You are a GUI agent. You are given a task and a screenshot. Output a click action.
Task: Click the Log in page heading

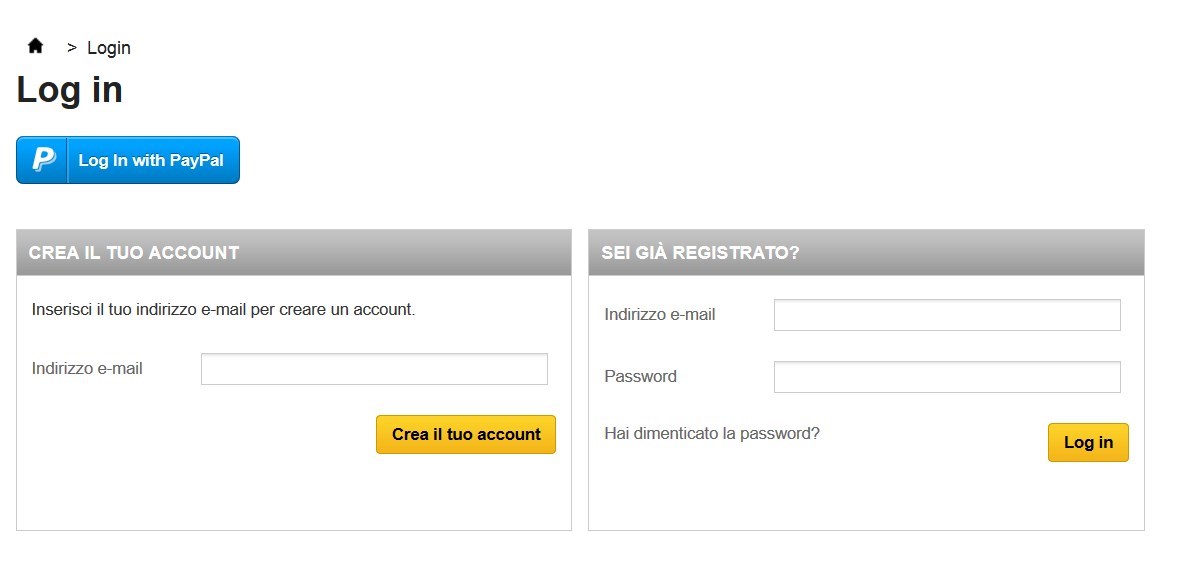[x=69, y=90]
